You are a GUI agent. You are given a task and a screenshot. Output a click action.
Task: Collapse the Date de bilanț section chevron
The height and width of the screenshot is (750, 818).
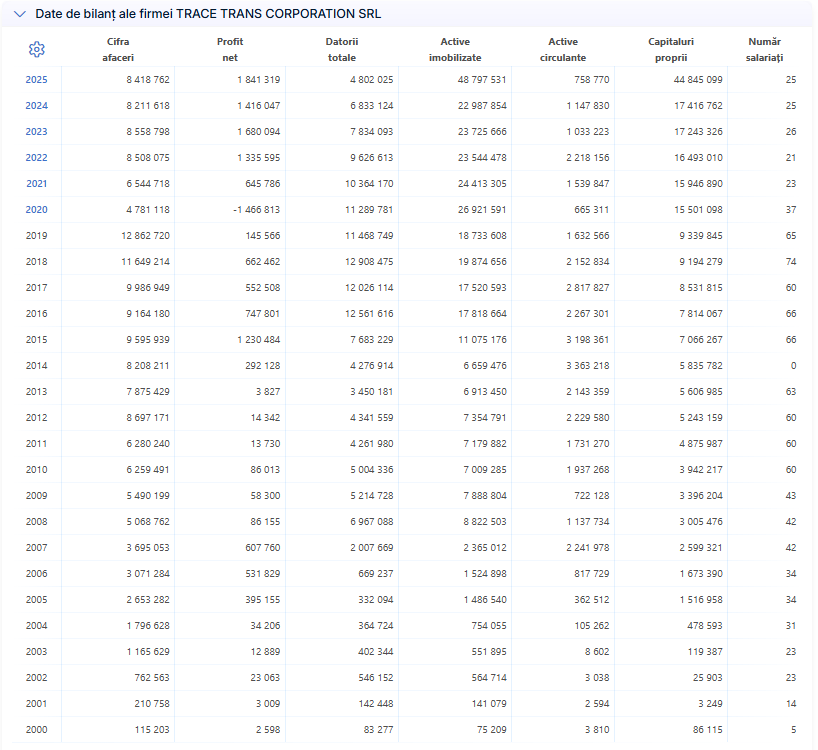20,14
